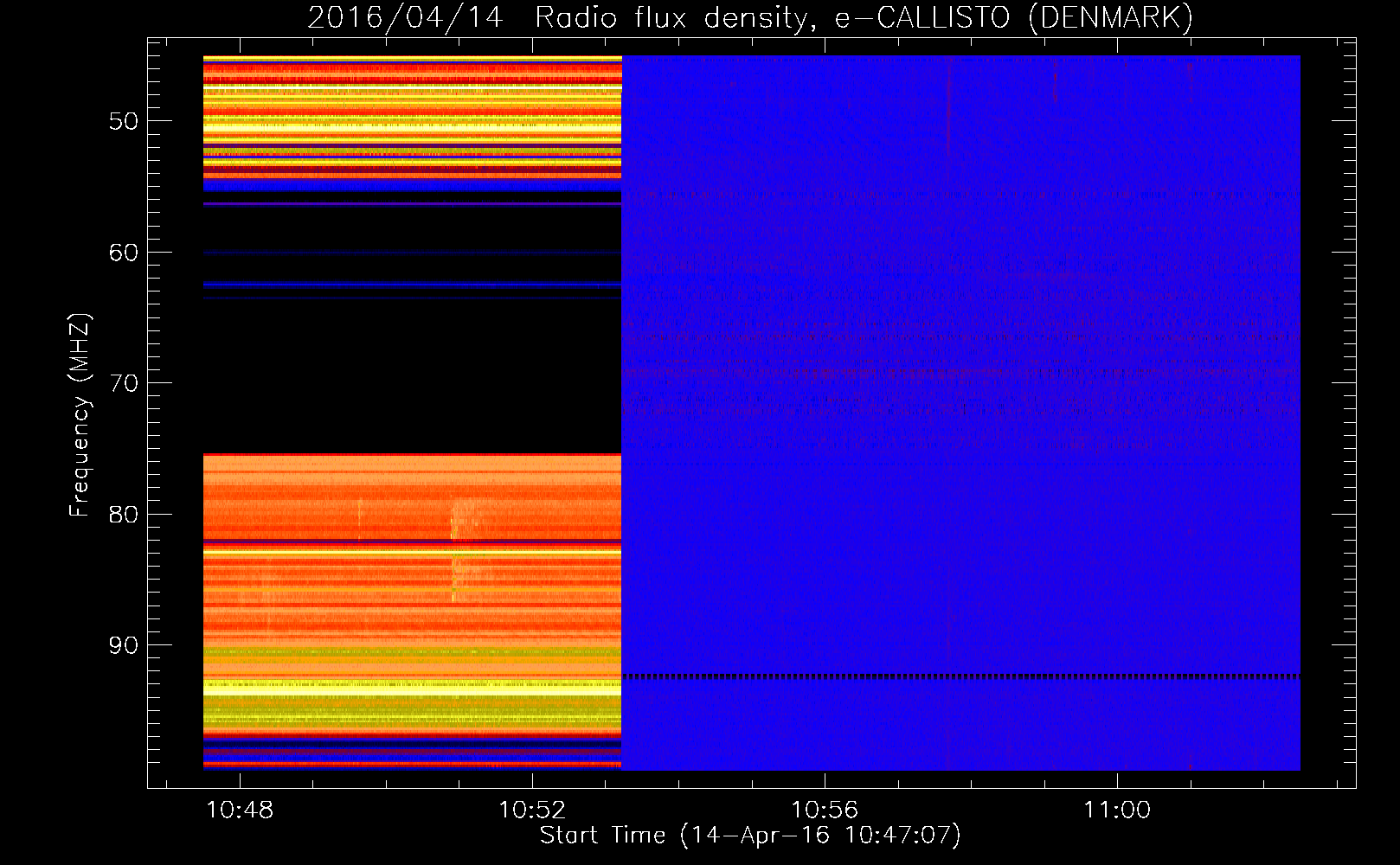Click the 10:56 time tick label
Screen dimensions: 1400x865
(x=825, y=810)
